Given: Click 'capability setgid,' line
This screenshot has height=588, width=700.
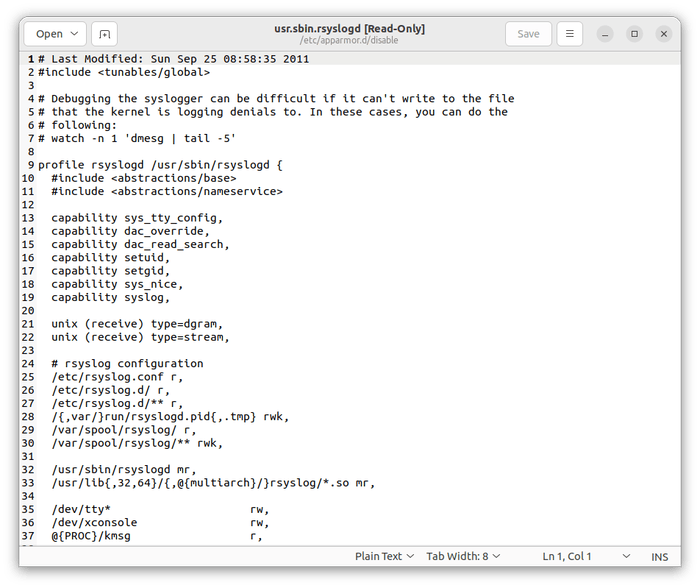Looking at the screenshot, I should (111, 271).
